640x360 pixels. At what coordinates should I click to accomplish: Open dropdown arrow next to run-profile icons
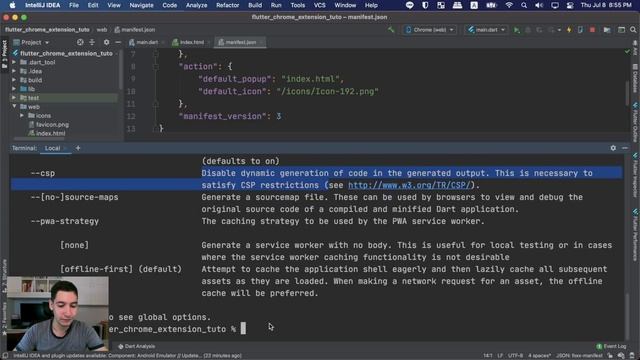point(559,30)
